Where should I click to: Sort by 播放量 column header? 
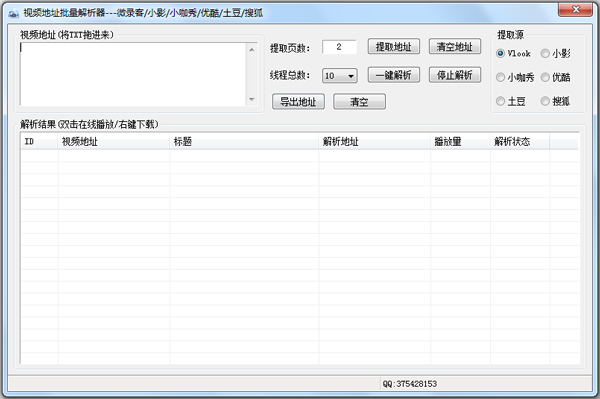[x=460, y=142]
